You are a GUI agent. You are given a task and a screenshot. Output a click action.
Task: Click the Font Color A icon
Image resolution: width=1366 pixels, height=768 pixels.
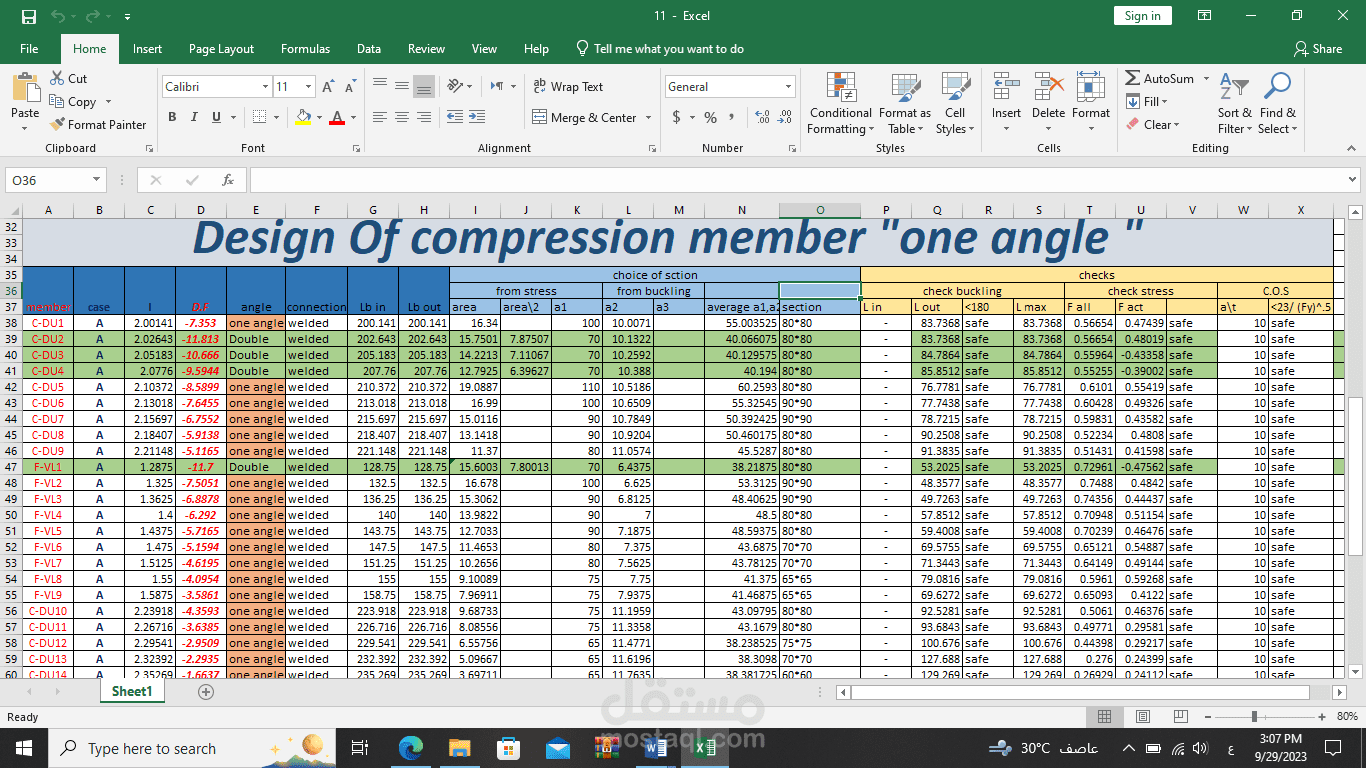[x=337, y=117]
